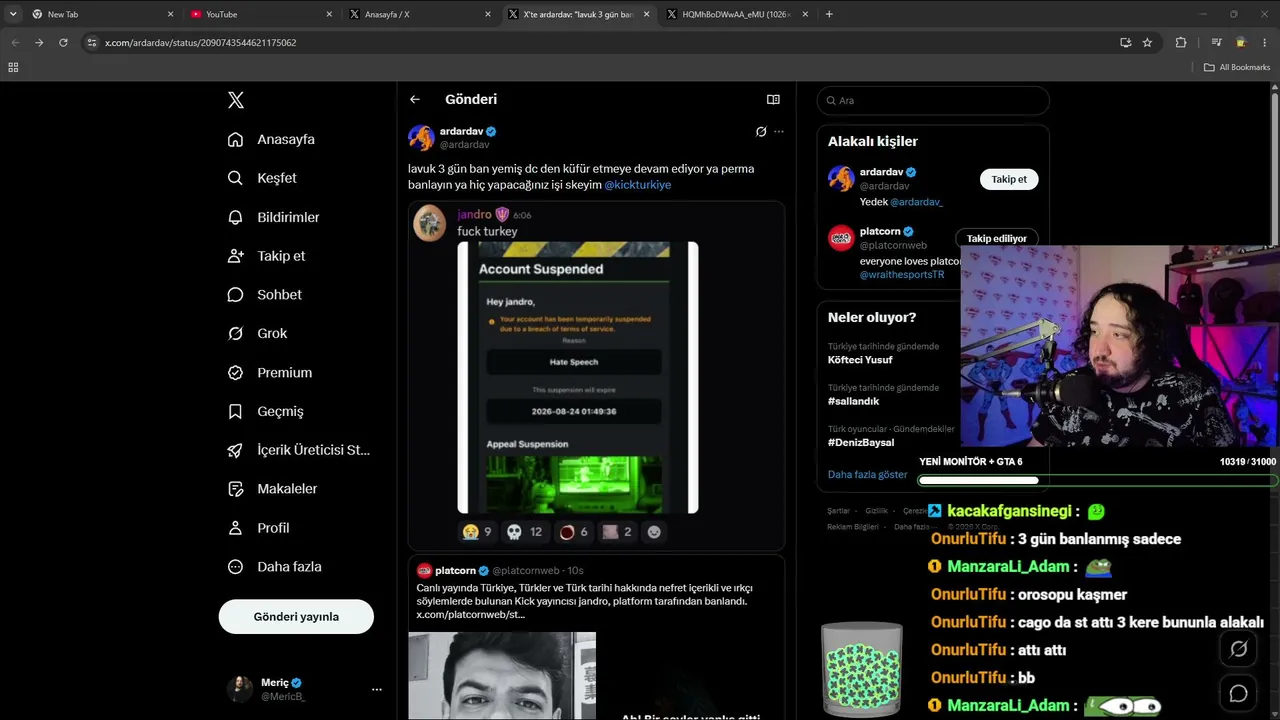This screenshot has height=720, width=1280.
Task: Open the floating messages button
Action: pos(1238,693)
